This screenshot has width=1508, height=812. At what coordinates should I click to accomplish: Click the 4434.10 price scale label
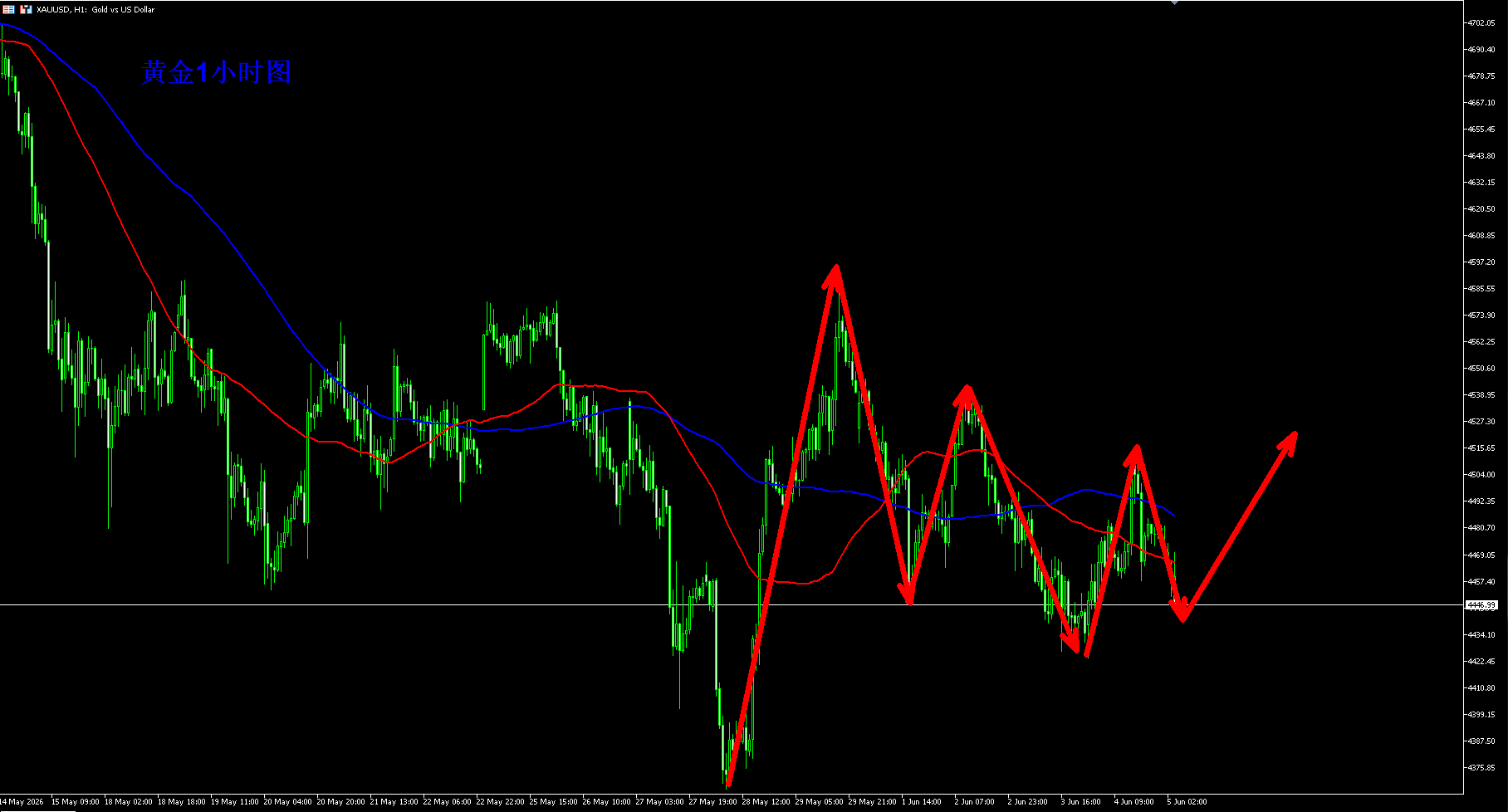click(1481, 635)
